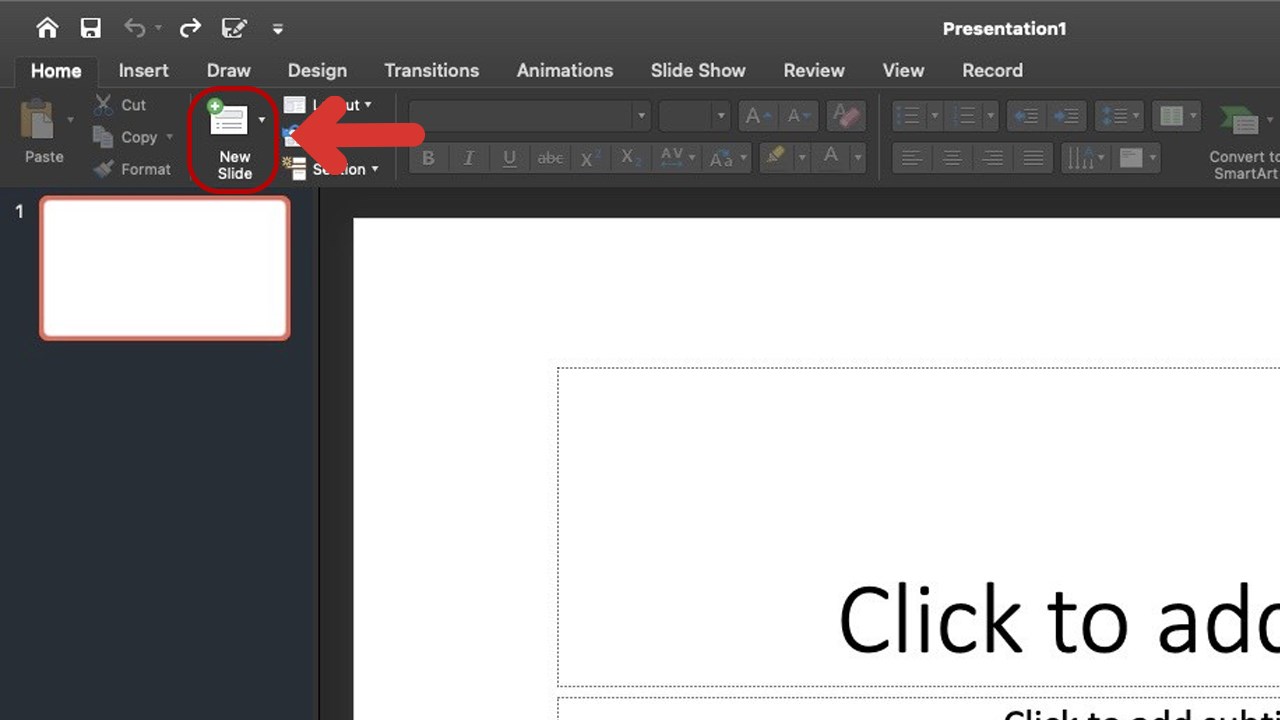Click the title placeholder on the slide
Screen dimensions: 1280x720
tap(918, 527)
